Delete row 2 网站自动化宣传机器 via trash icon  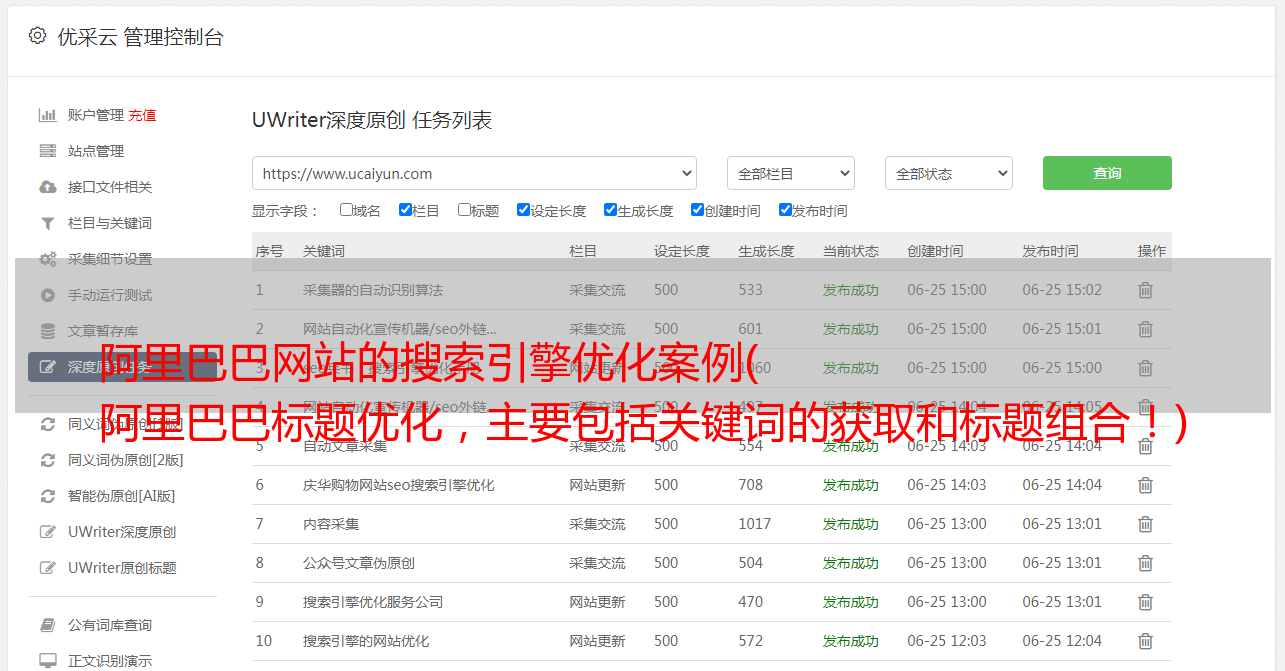[1145, 329]
